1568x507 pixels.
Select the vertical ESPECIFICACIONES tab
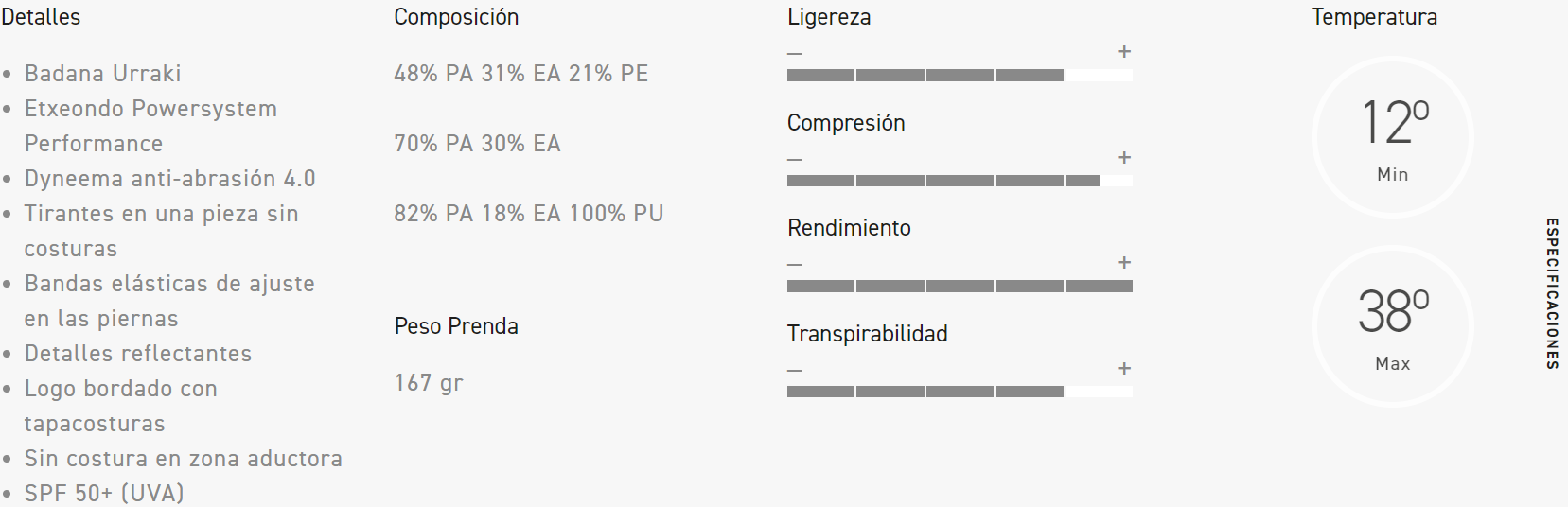(1552, 293)
